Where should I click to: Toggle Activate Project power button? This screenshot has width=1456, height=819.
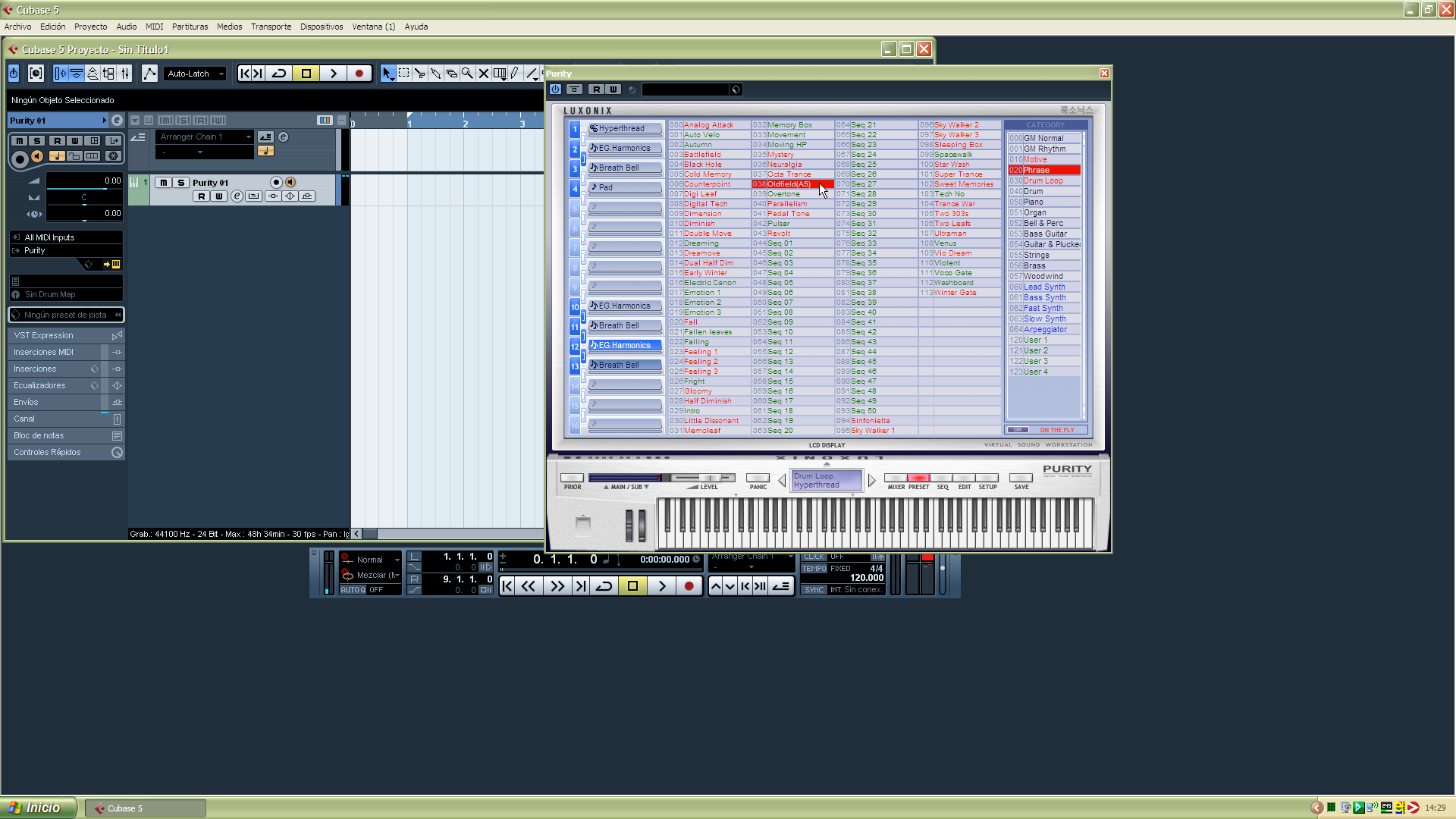pyautogui.click(x=14, y=74)
